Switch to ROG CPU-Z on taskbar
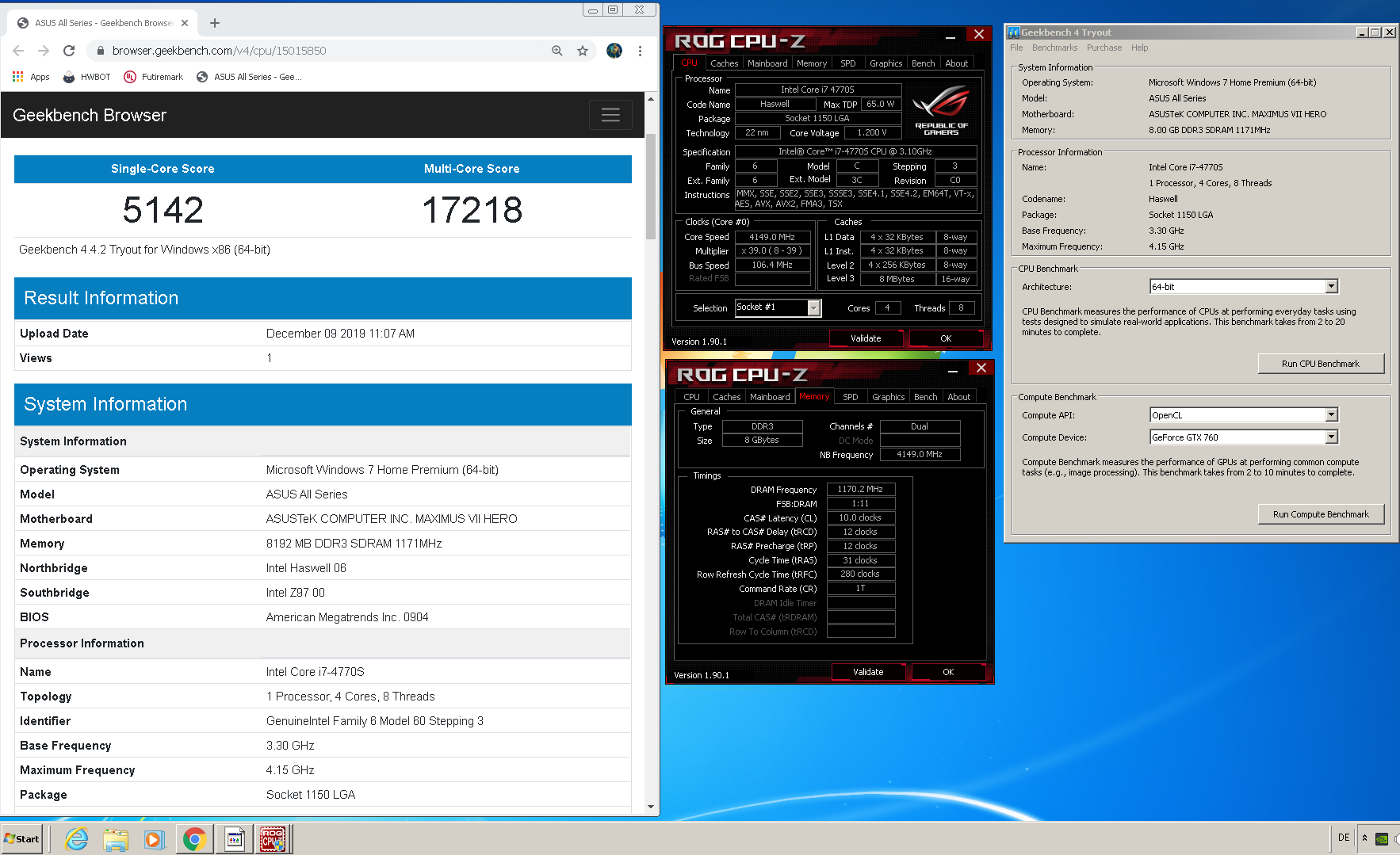The width and height of the screenshot is (1400, 855). [273, 839]
